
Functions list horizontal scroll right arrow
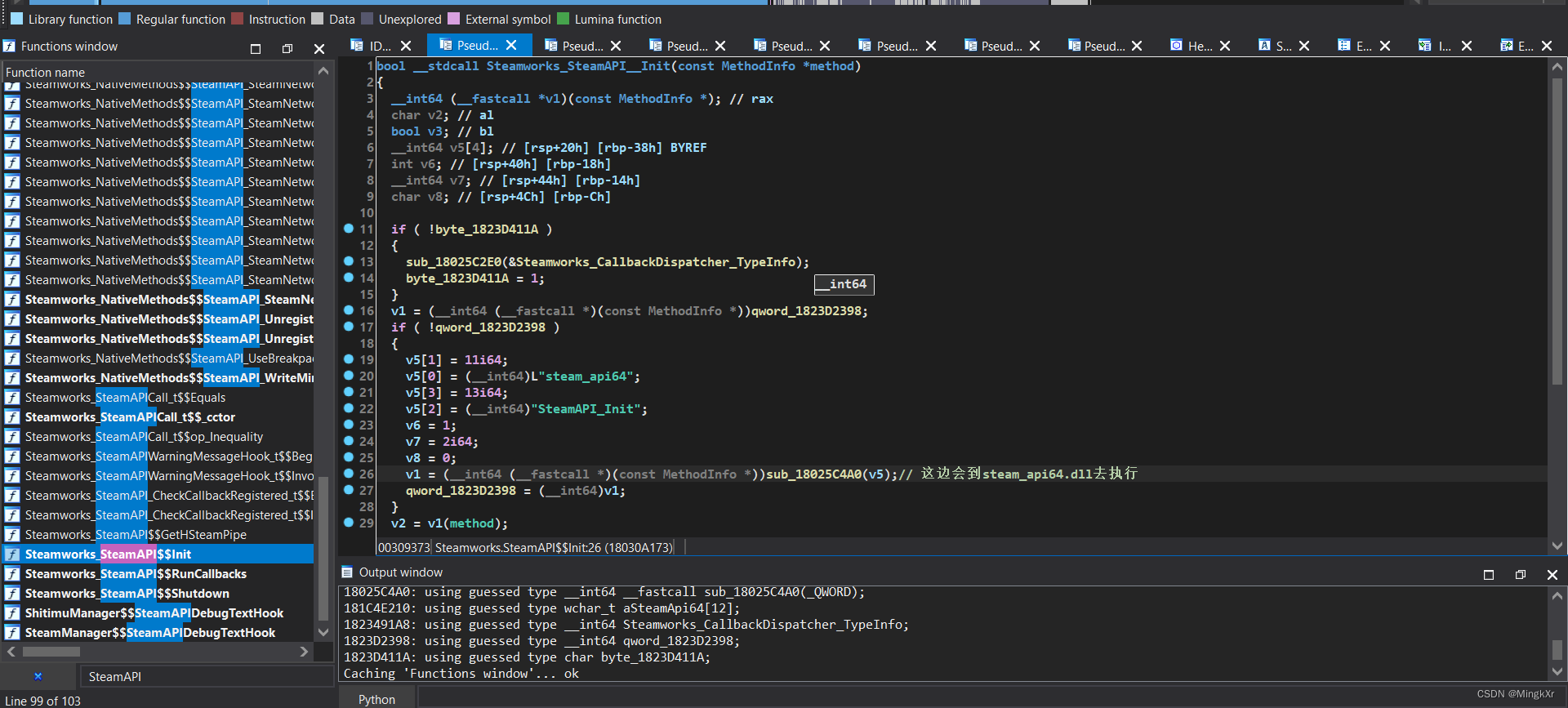pos(305,652)
